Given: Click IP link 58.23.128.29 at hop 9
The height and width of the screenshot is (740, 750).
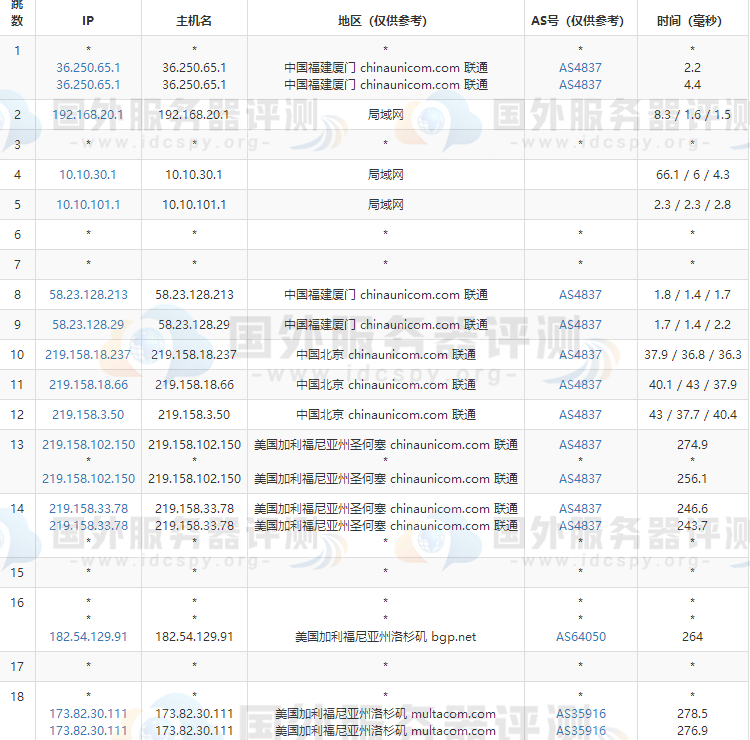Looking at the screenshot, I should coord(88,325).
